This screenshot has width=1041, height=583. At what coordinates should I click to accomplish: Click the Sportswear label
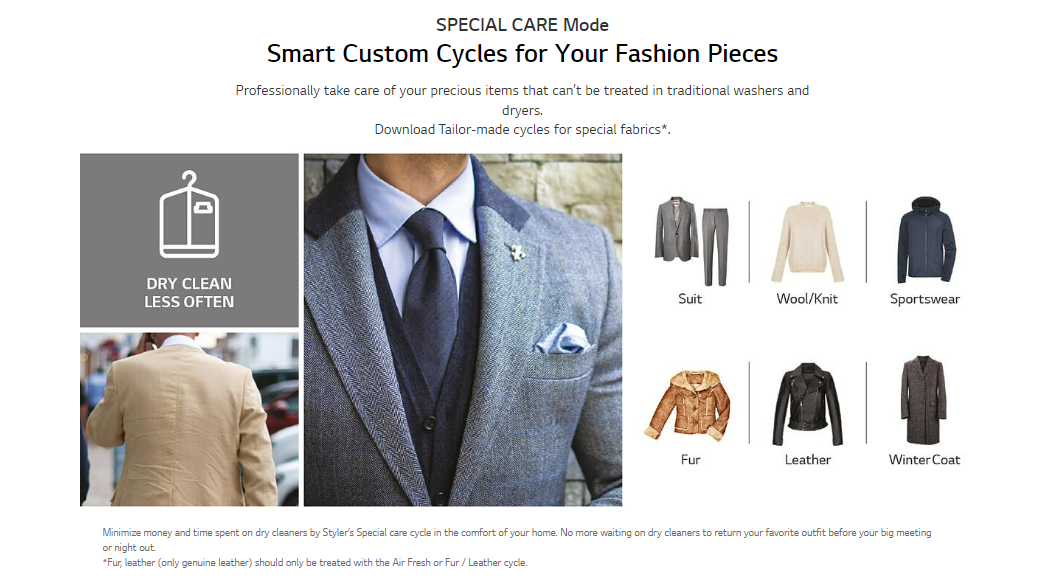pos(925,299)
